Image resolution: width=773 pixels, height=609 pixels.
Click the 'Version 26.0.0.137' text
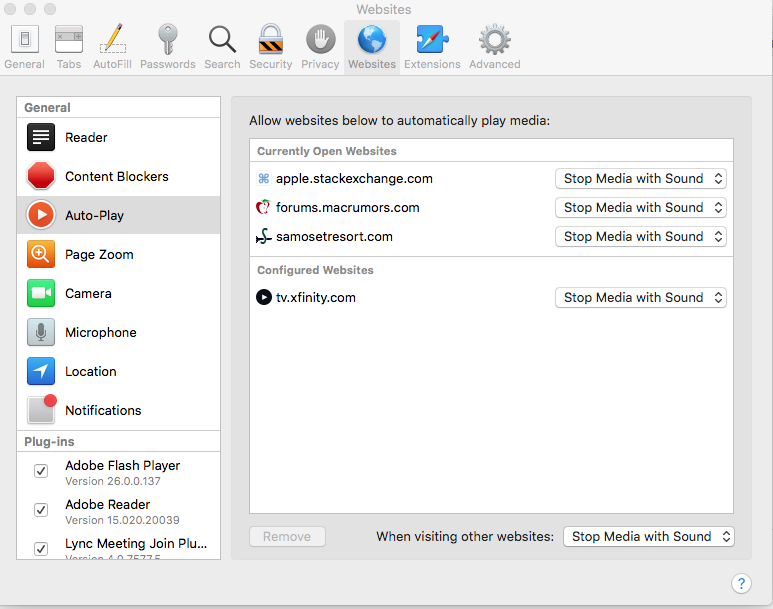click(113, 481)
